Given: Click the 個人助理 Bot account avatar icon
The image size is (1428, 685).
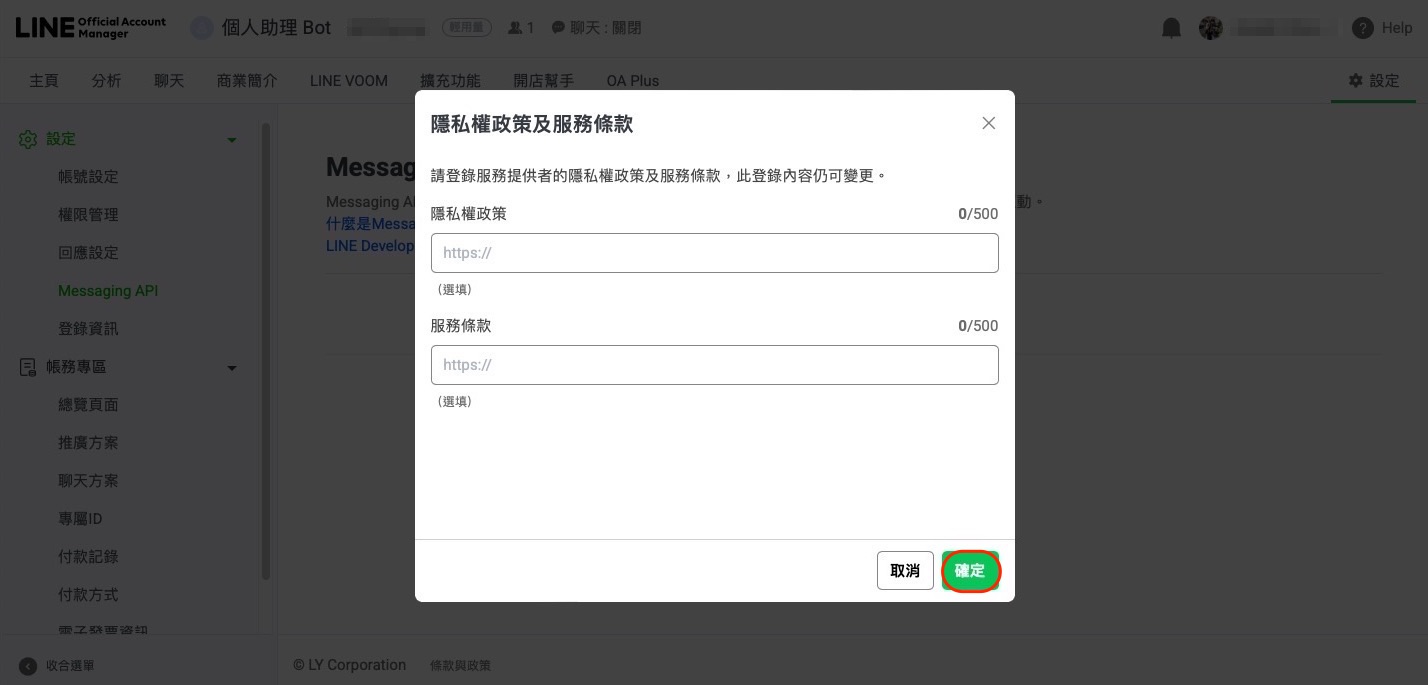Looking at the screenshot, I should (x=202, y=28).
